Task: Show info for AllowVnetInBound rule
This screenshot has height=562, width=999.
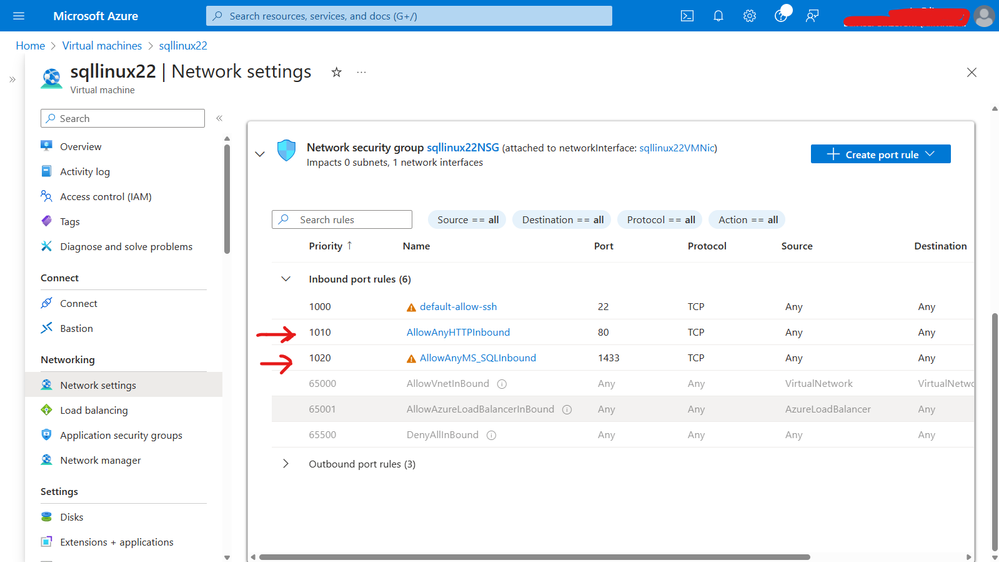Action: point(501,384)
